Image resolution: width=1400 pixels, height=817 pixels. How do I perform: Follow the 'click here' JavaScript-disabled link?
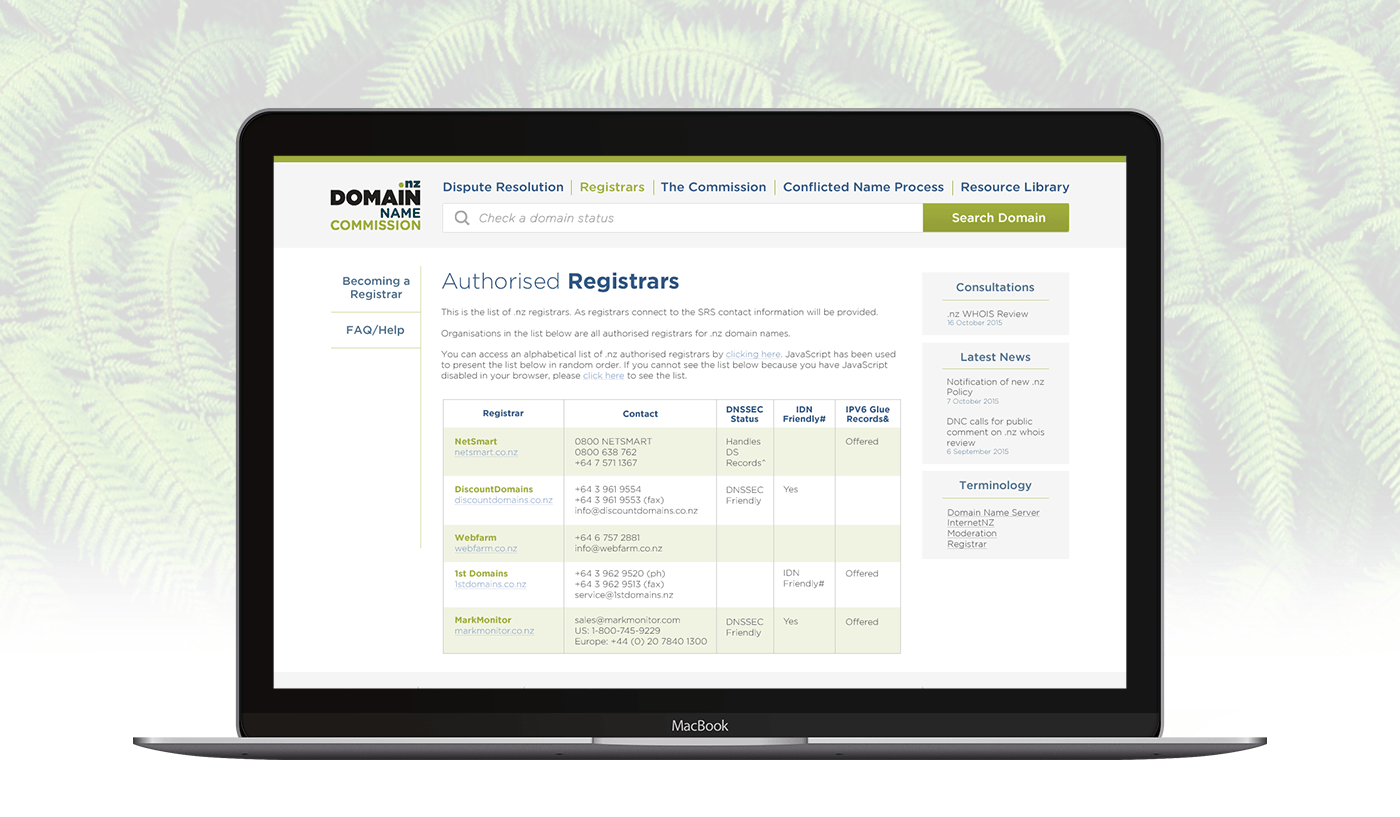(604, 376)
